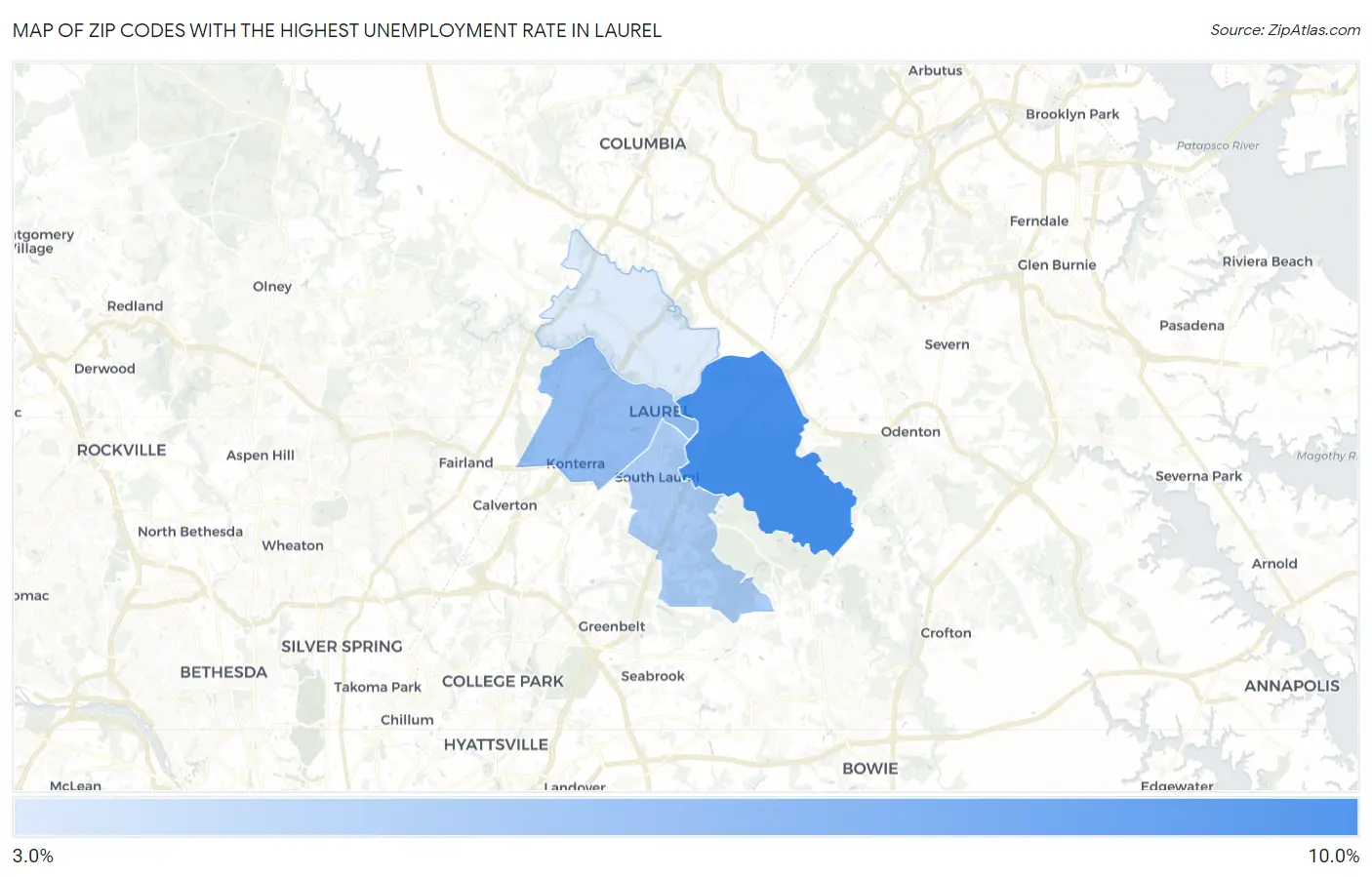Click the ANNAPOLIS map label
This screenshot has width=1372, height=877.
click(1292, 686)
